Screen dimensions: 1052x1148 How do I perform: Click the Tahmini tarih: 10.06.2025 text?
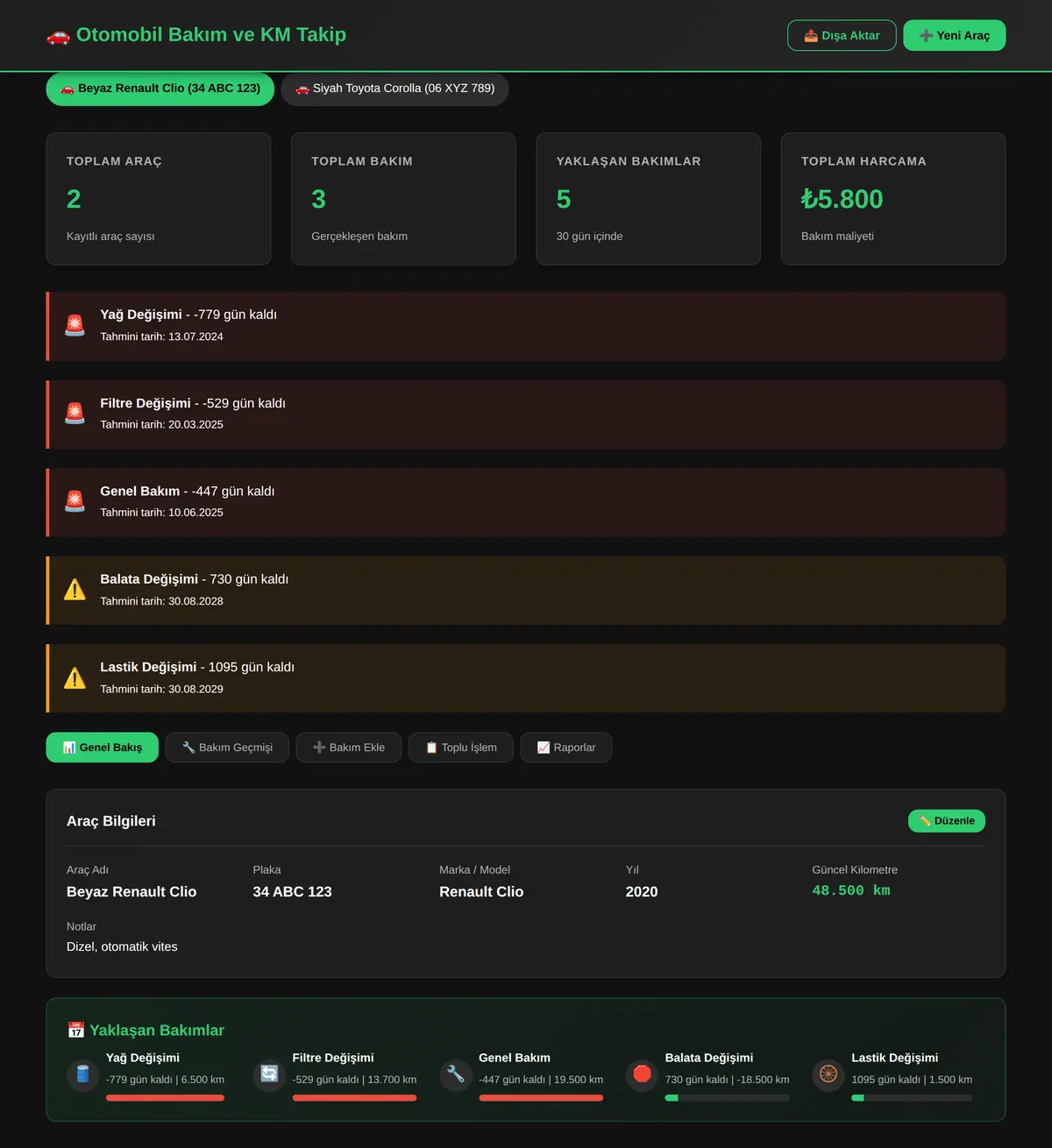tap(162, 513)
